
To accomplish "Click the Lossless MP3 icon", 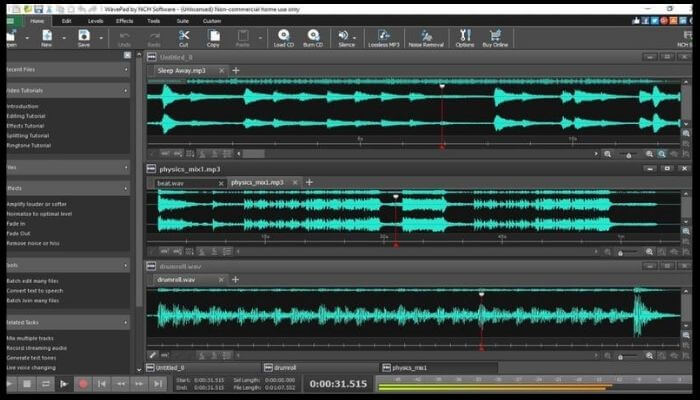I will 384,36.
